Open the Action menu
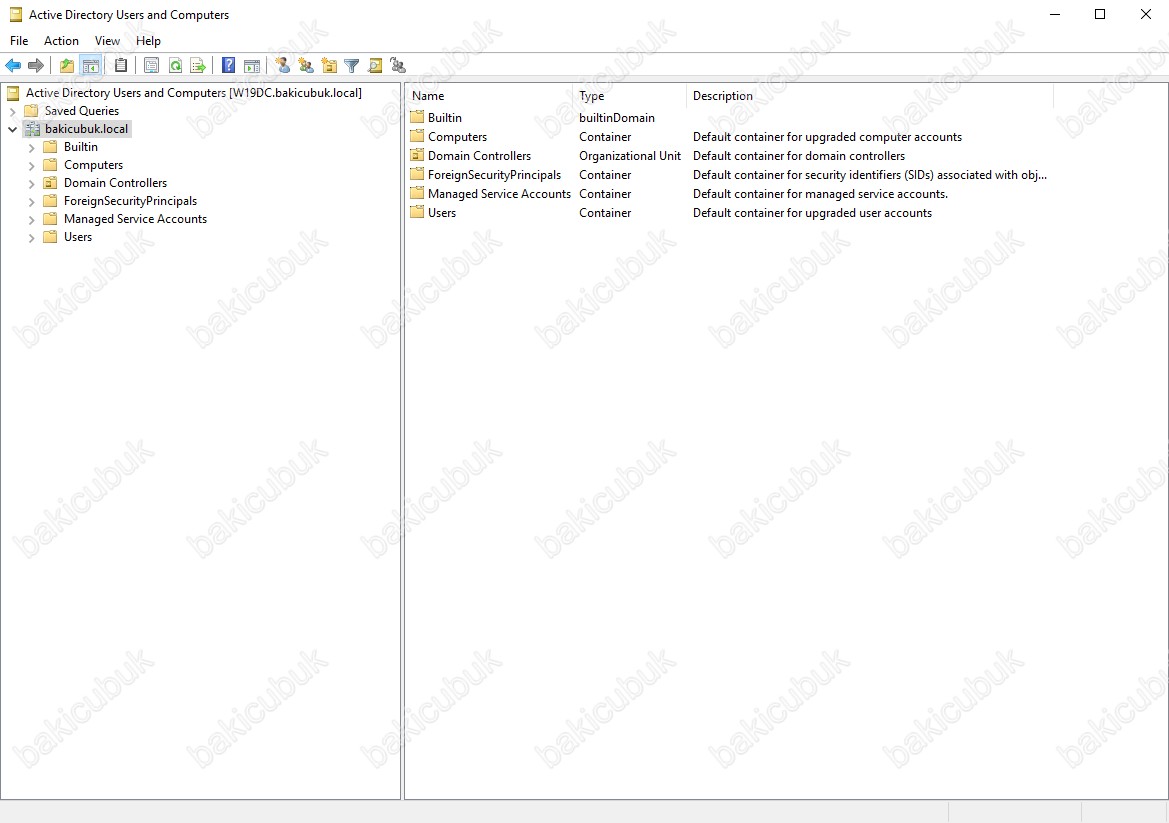 [x=61, y=41]
